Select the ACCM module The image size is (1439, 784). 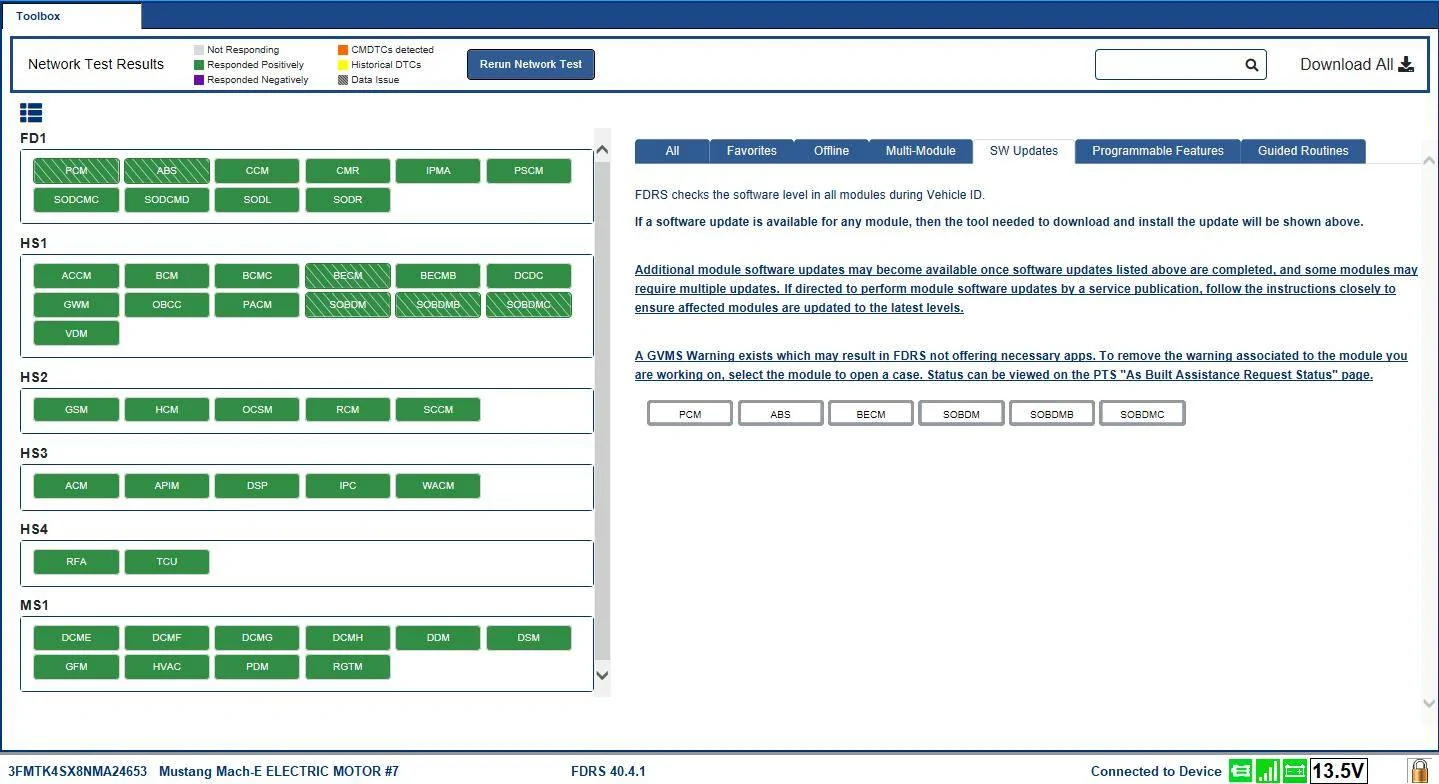tap(76, 276)
